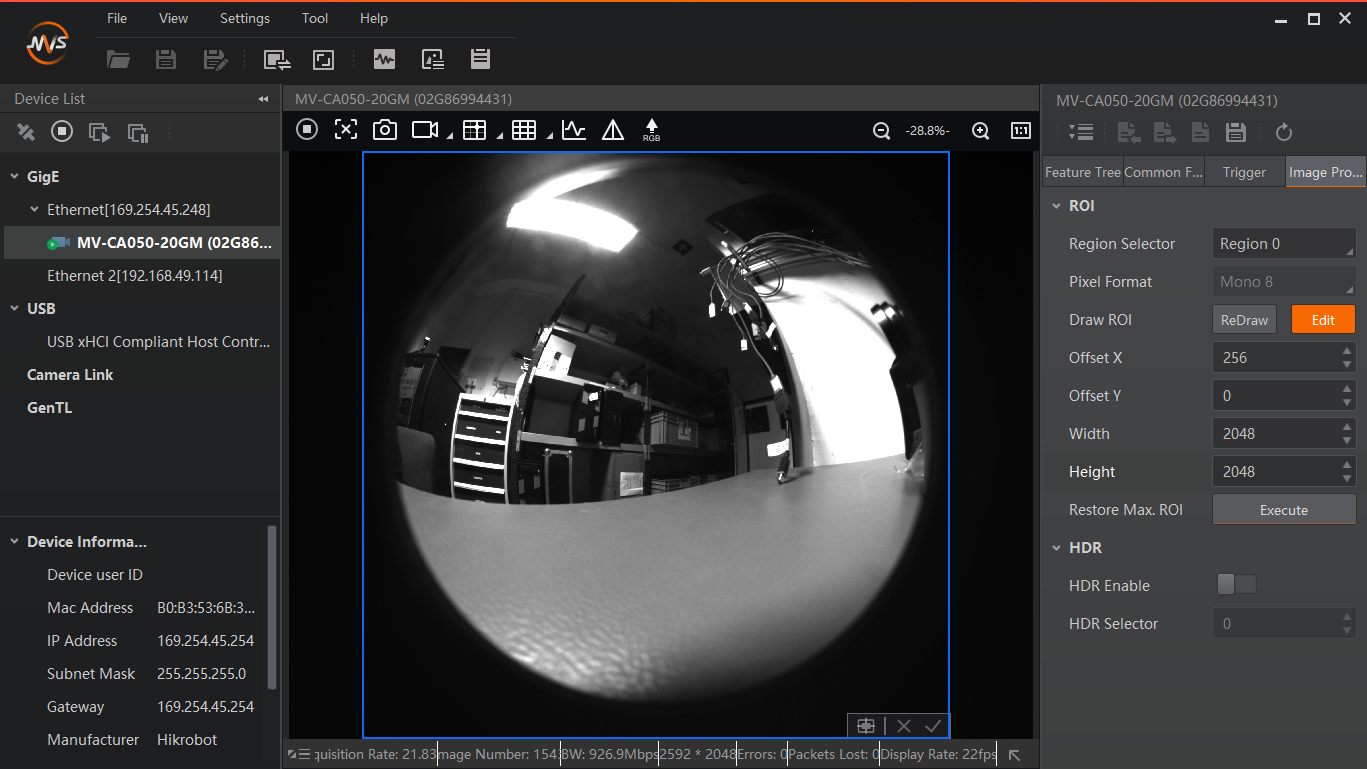Switch to the Trigger tab
Image resolution: width=1367 pixels, height=769 pixels.
(x=1244, y=171)
